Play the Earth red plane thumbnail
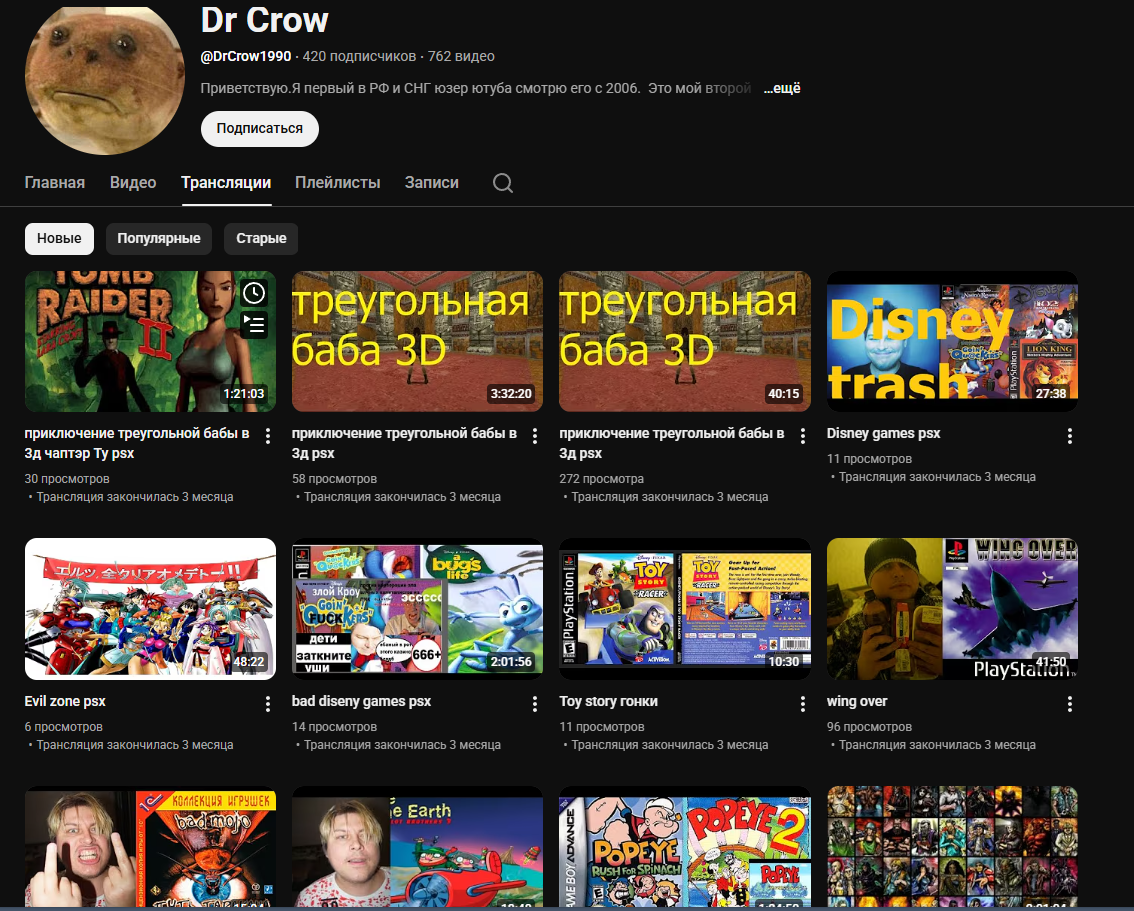This screenshot has width=1134, height=911. (417, 847)
